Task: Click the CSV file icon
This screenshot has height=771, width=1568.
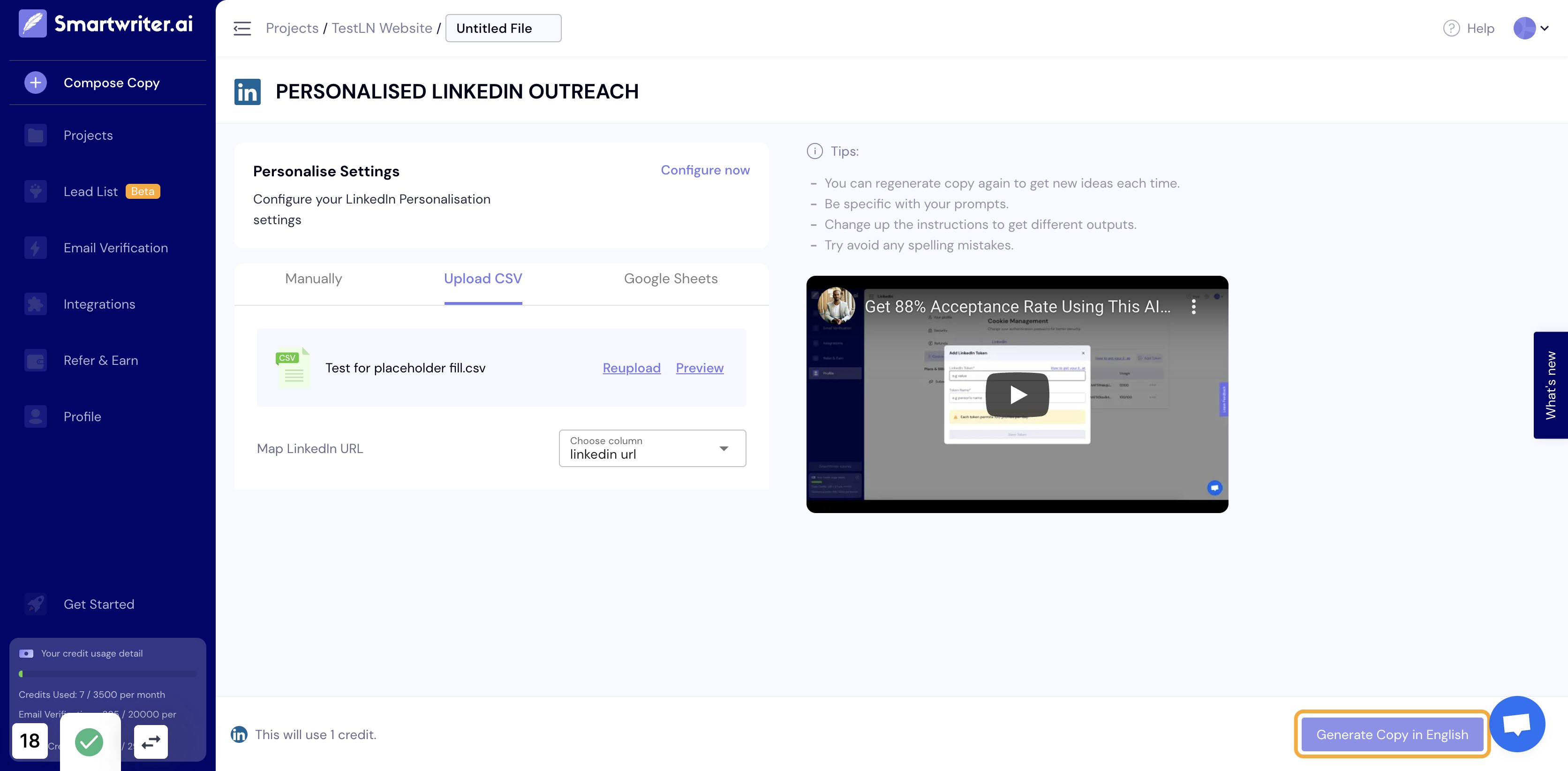Action: click(293, 367)
